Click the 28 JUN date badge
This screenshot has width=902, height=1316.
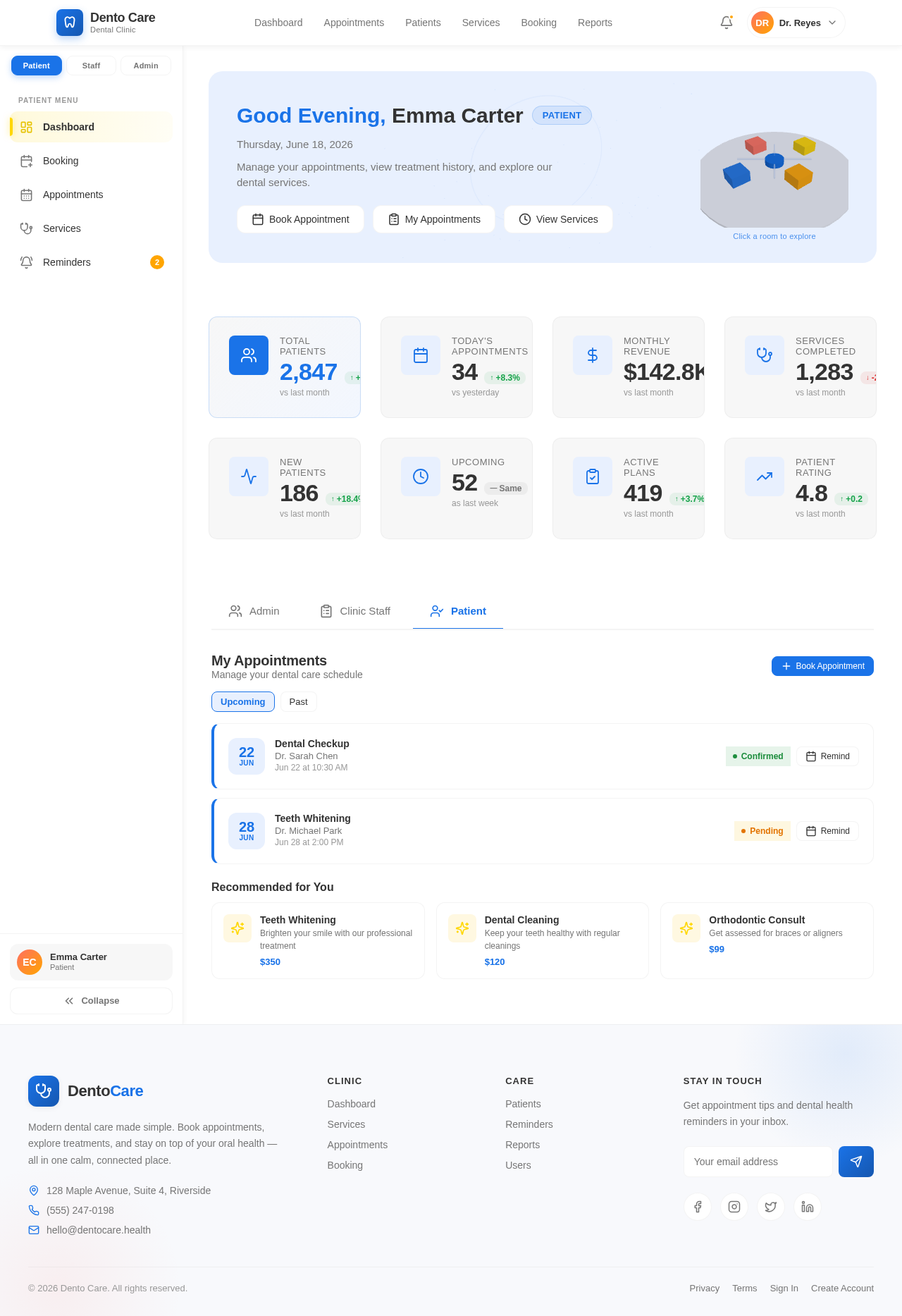(x=247, y=831)
